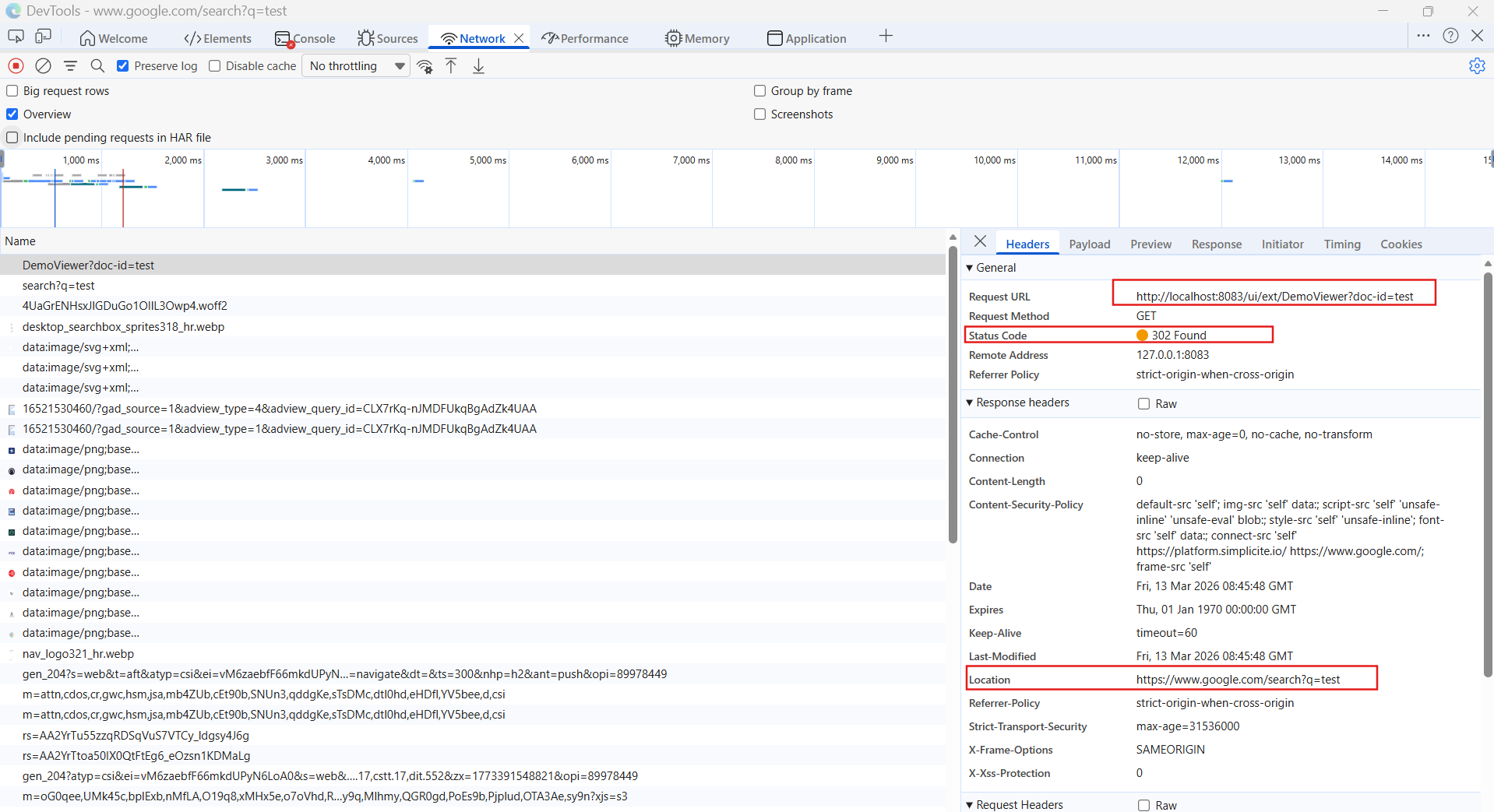Screen dimensions: 1494x812
Task: Switch to the Console tab
Action: click(305, 38)
